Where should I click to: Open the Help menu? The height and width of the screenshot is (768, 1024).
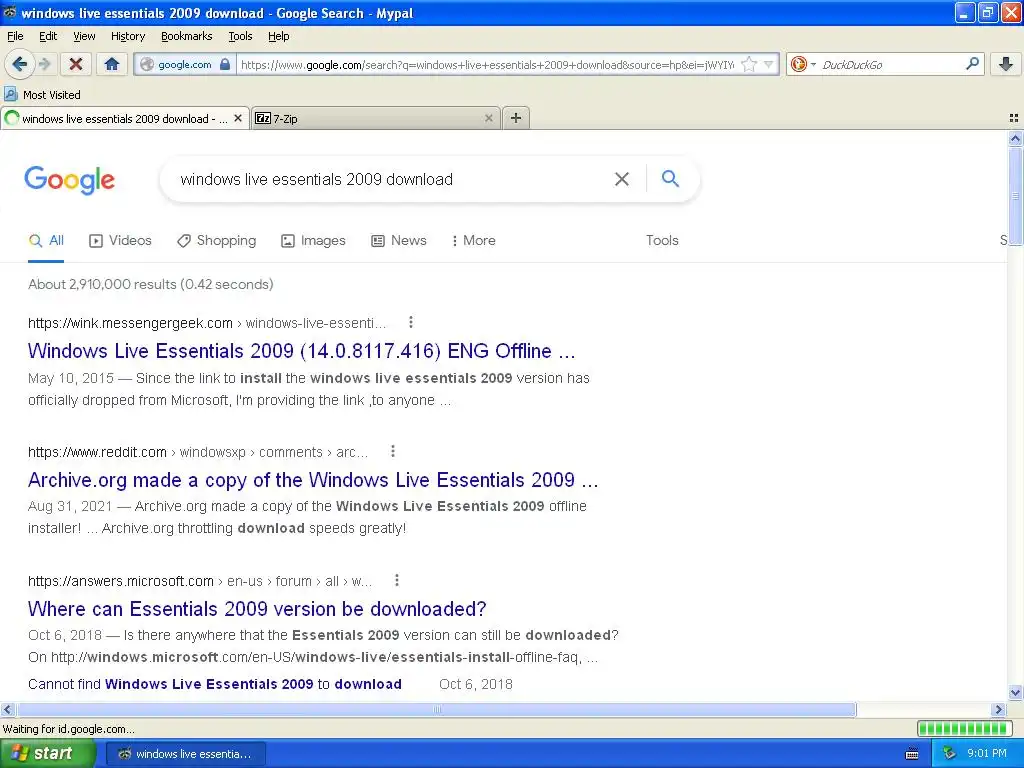point(278,36)
